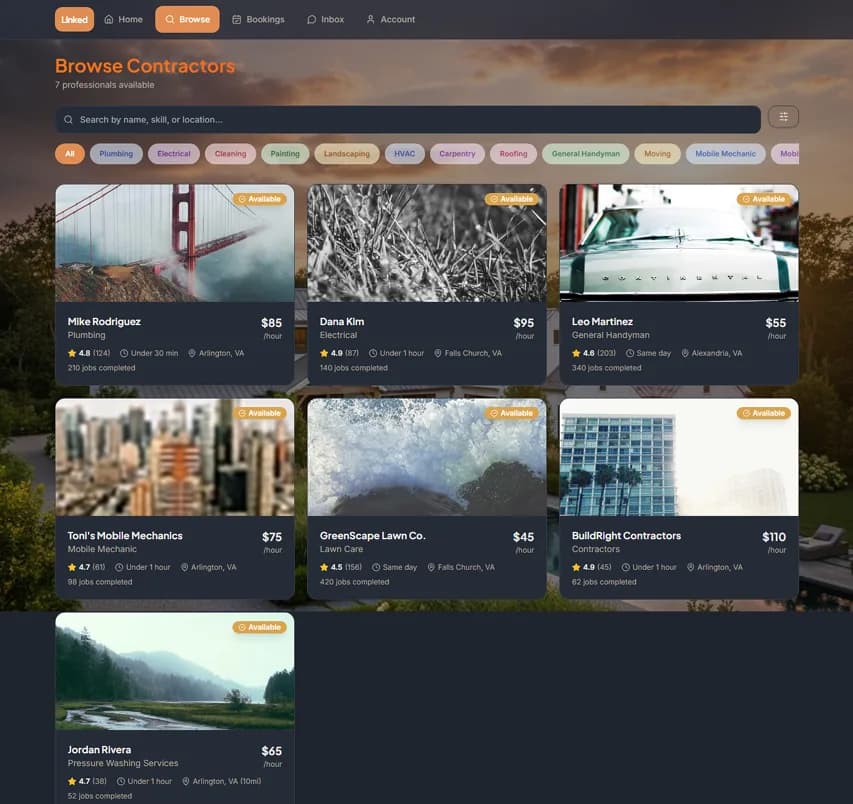
Task: Open GreenScape Lawn Co. name
Action: (373, 536)
